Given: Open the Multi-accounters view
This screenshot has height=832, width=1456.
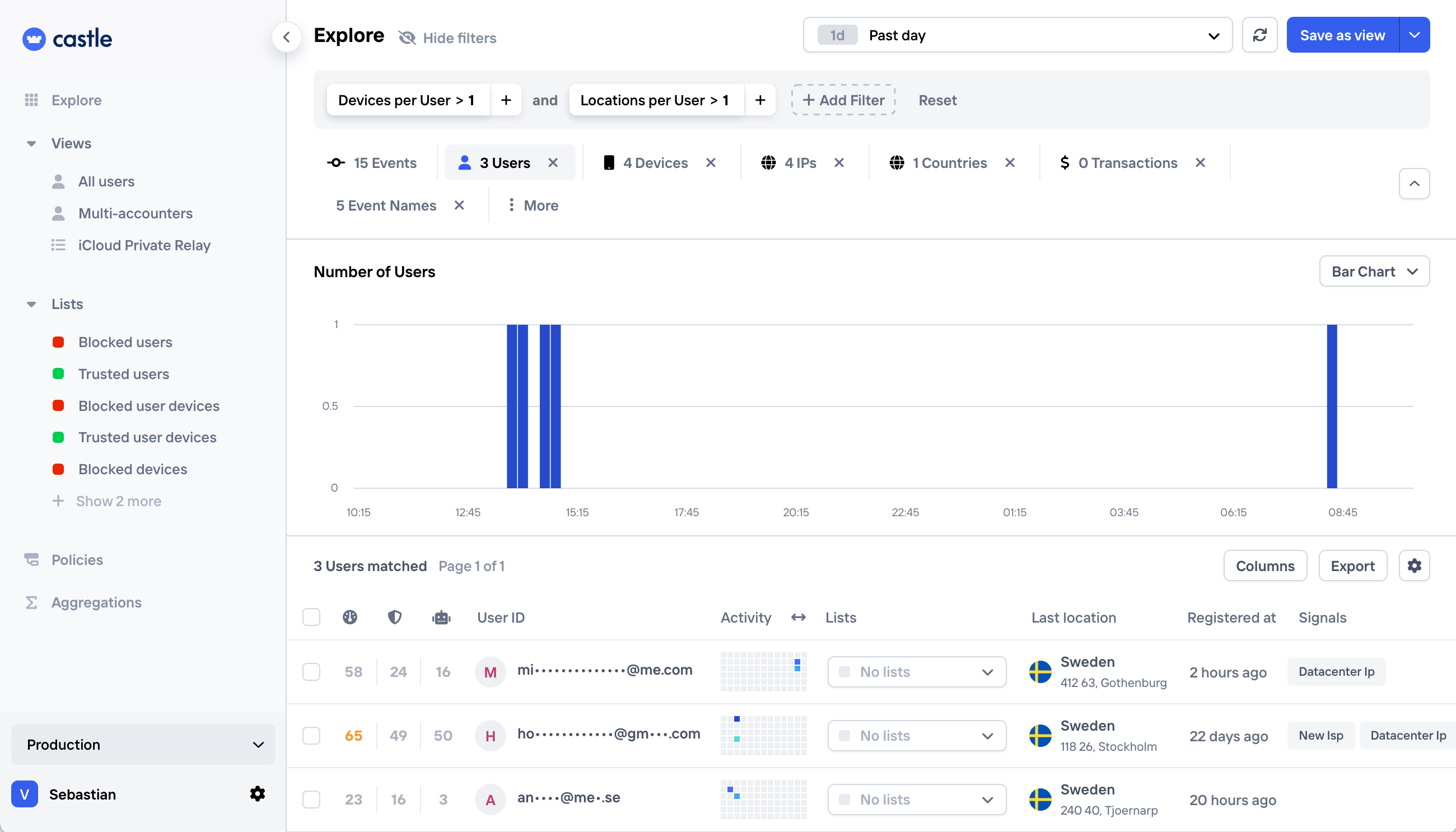Looking at the screenshot, I should coord(136,213).
